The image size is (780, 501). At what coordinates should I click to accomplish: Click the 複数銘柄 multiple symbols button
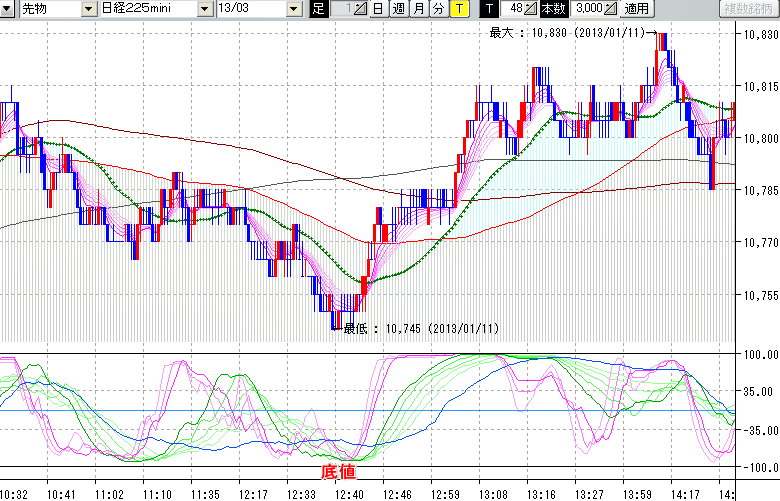(748, 9)
